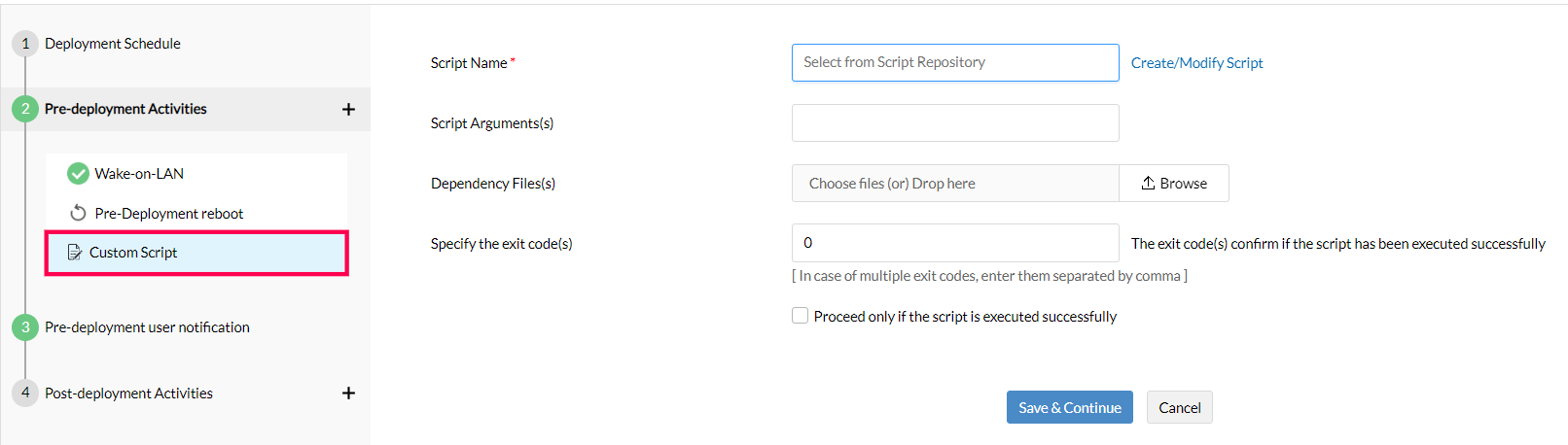
Task: Click the step 4 circle icon
Action: [25, 393]
